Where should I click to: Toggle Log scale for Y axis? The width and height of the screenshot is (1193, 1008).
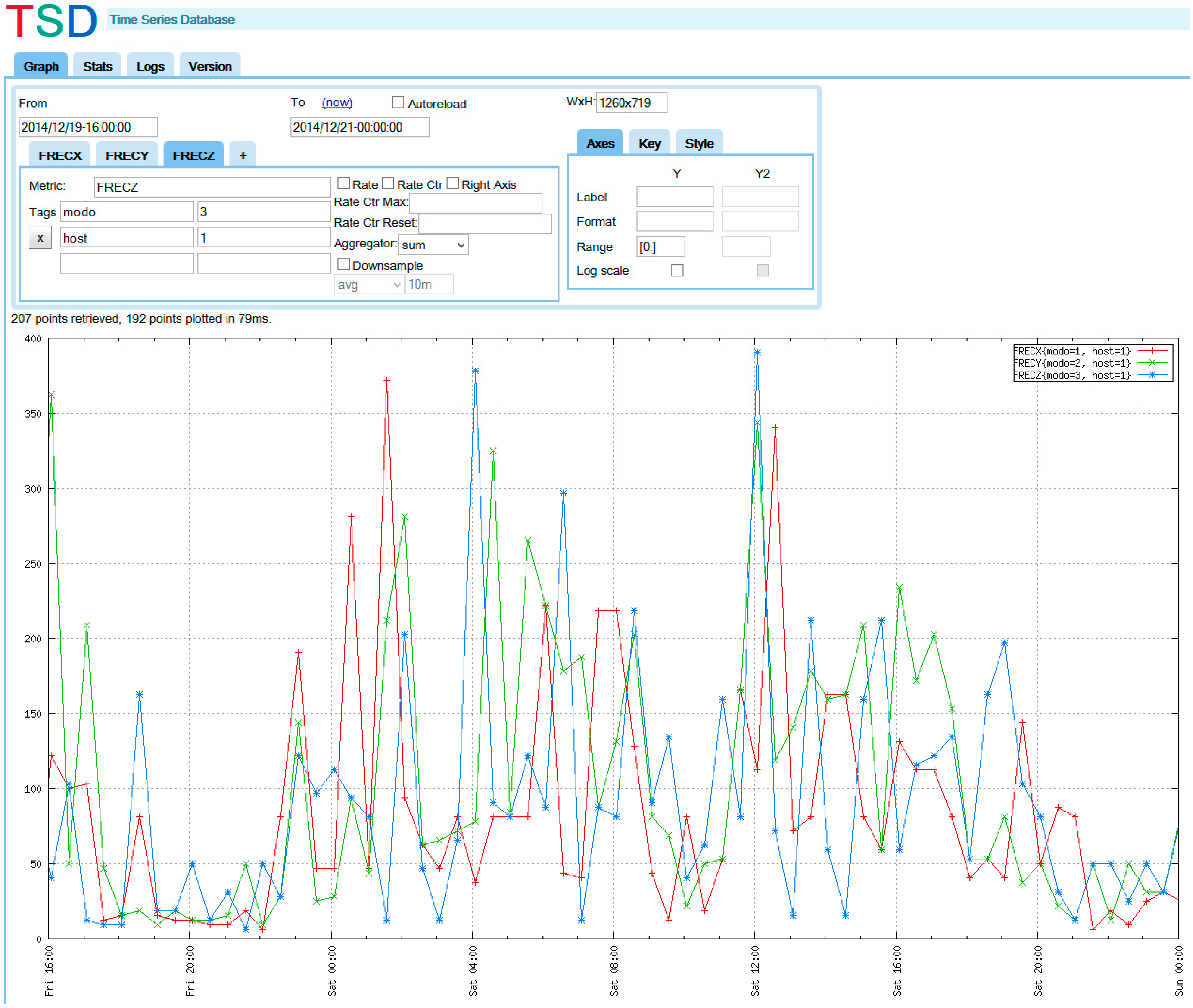coord(677,270)
